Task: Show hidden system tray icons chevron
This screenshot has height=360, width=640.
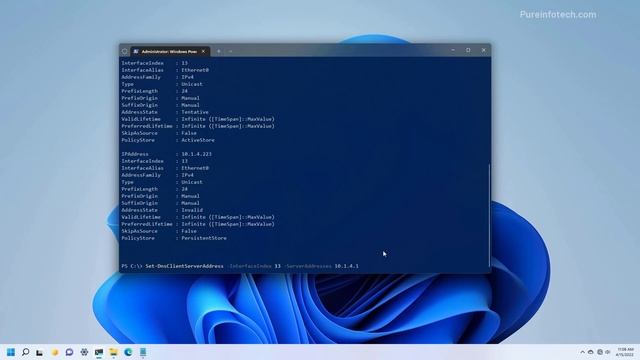Action: [582, 352]
